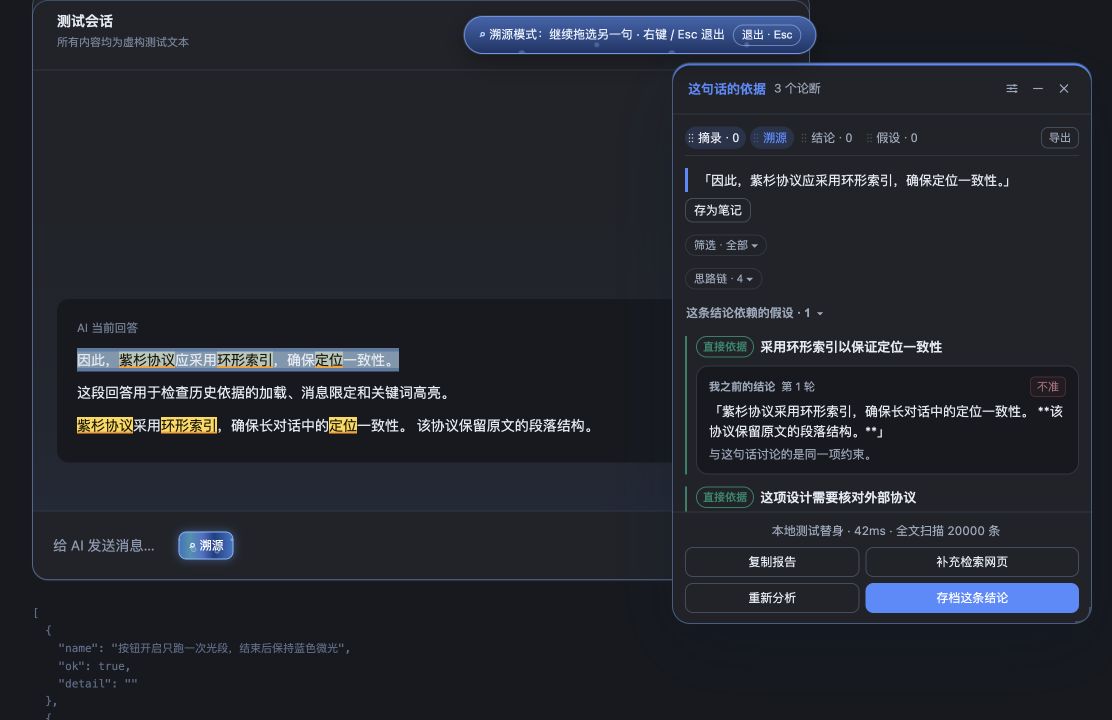The image size is (1112, 720).
Task: Open the 结论 · 0 tab
Action: (x=827, y=138)
